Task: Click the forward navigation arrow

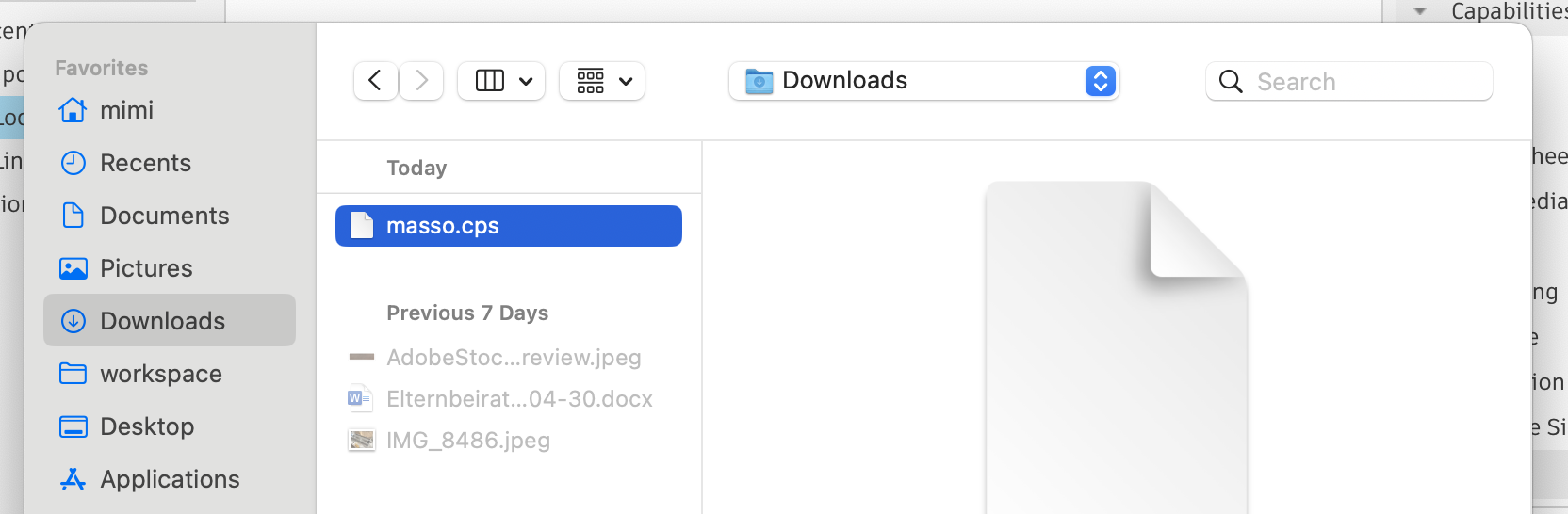Action: click(x=421, y=81)
